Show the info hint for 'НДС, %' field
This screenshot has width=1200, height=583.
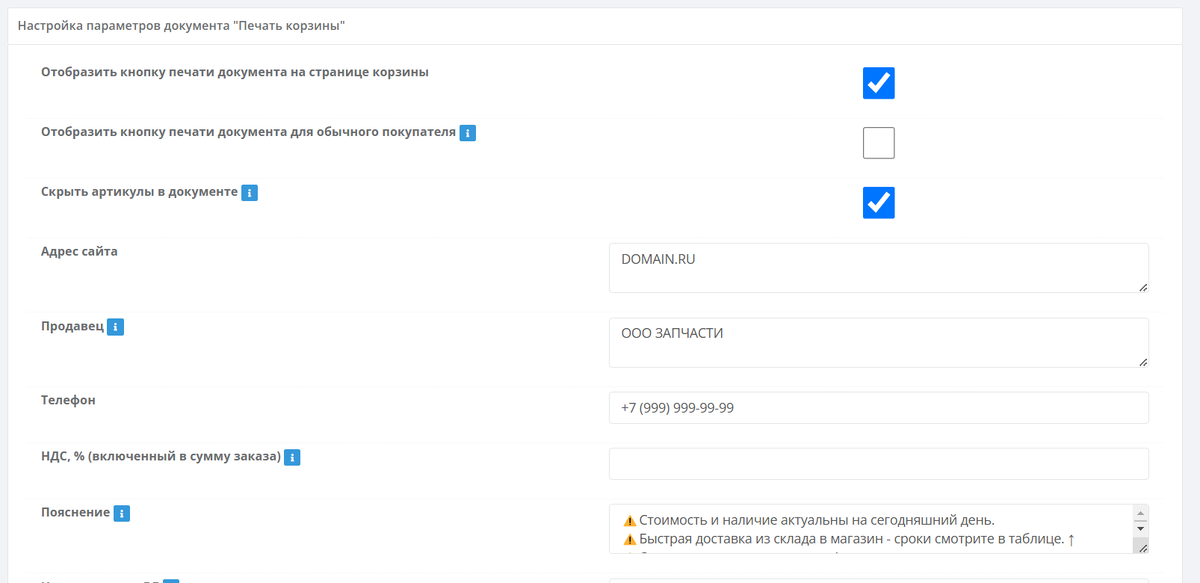(293, 457)
